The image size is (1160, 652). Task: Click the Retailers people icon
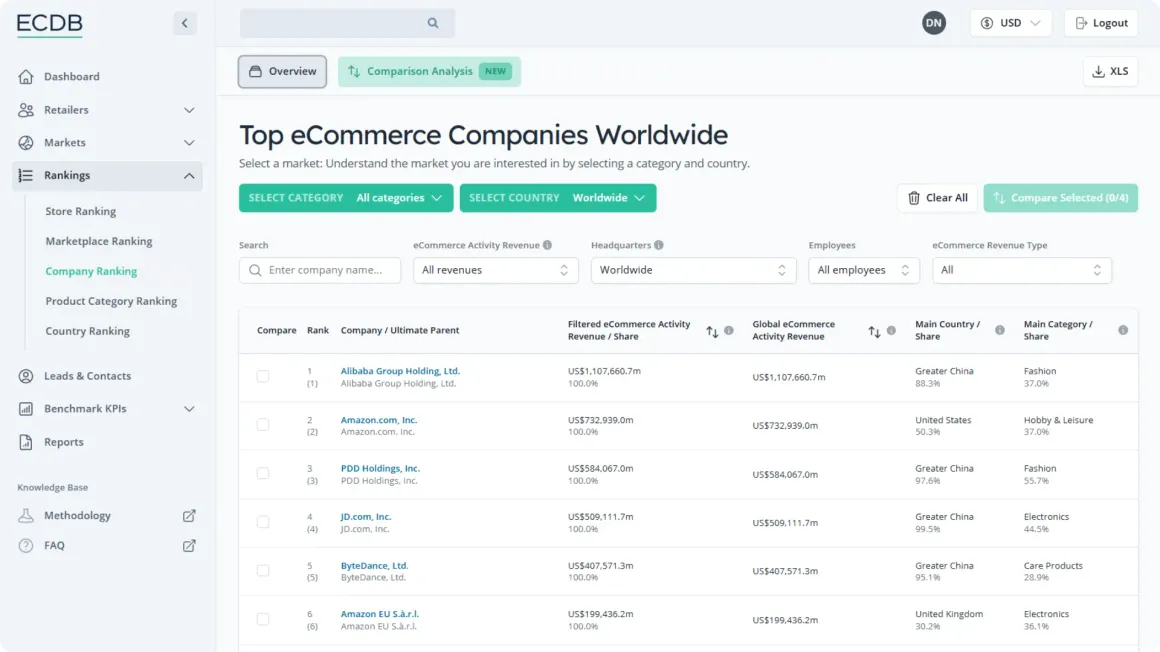tap(26, 110)
